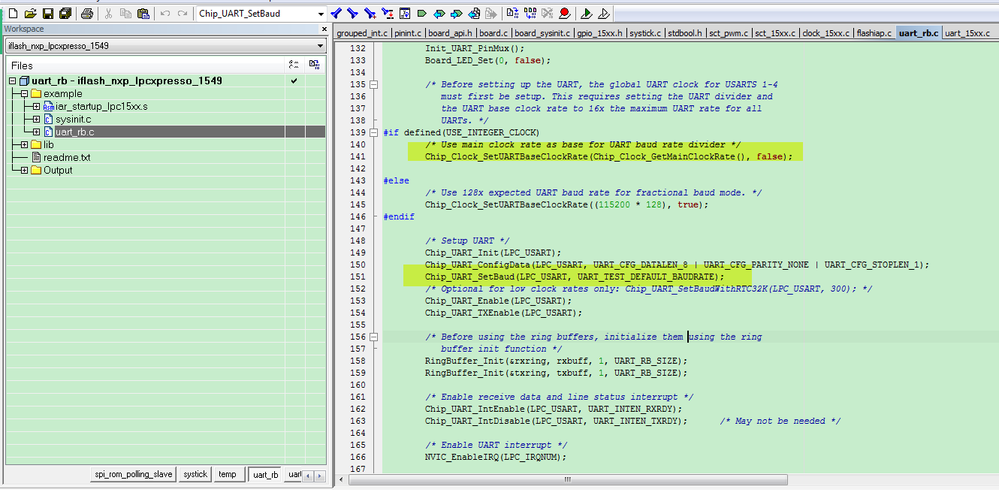Open the iflash_nxp_lpcxpresso_1549 configuration dropdown
The width and height of the screenshot is (999, 490).
click(320, 46)
